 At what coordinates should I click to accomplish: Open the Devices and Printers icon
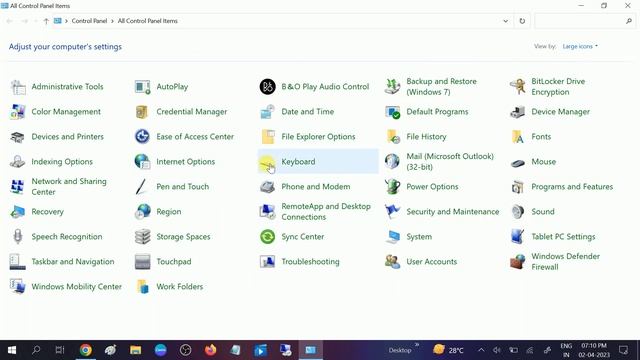tap(18, 137)
